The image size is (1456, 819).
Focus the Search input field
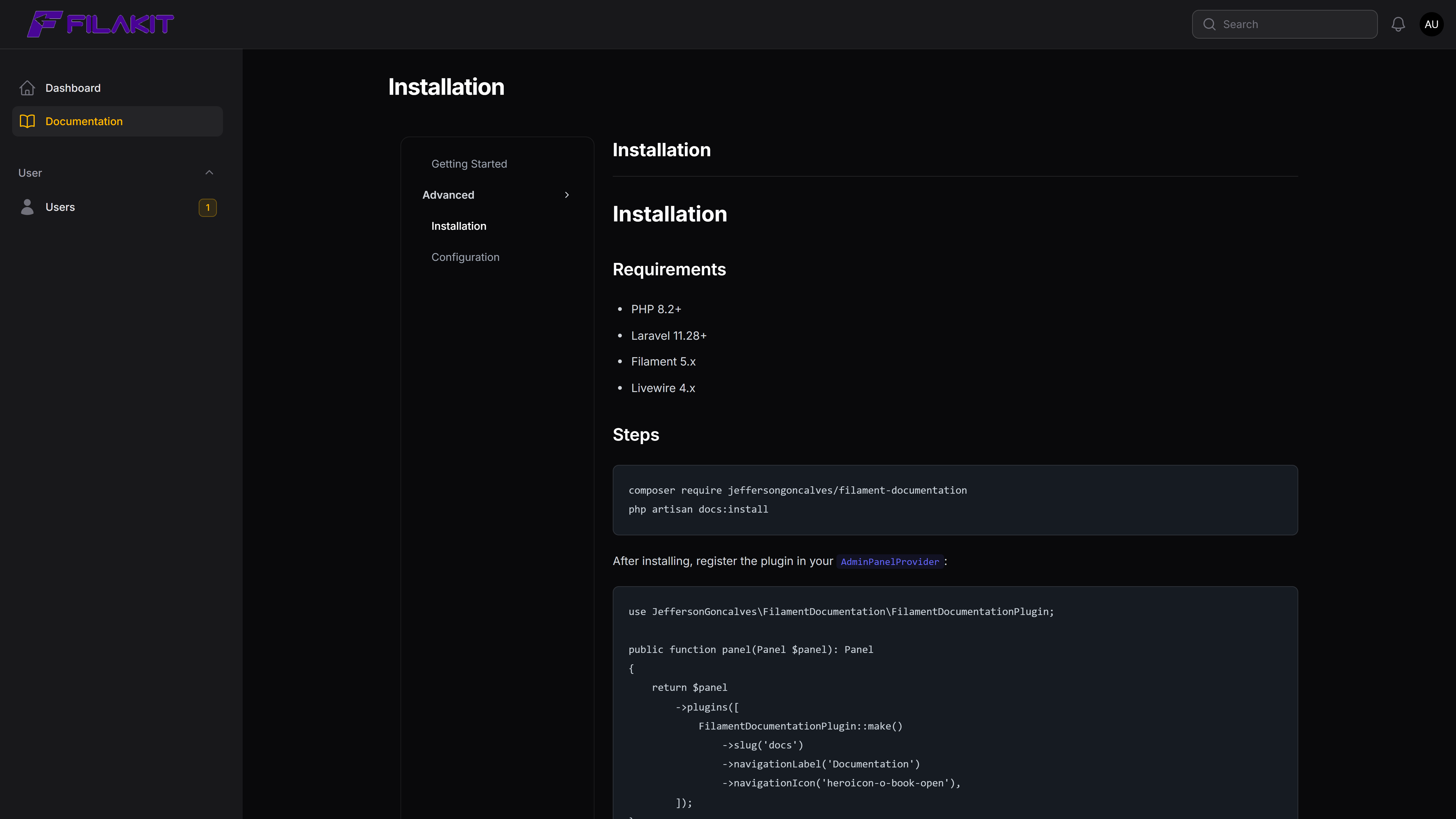pos(1284,24)
